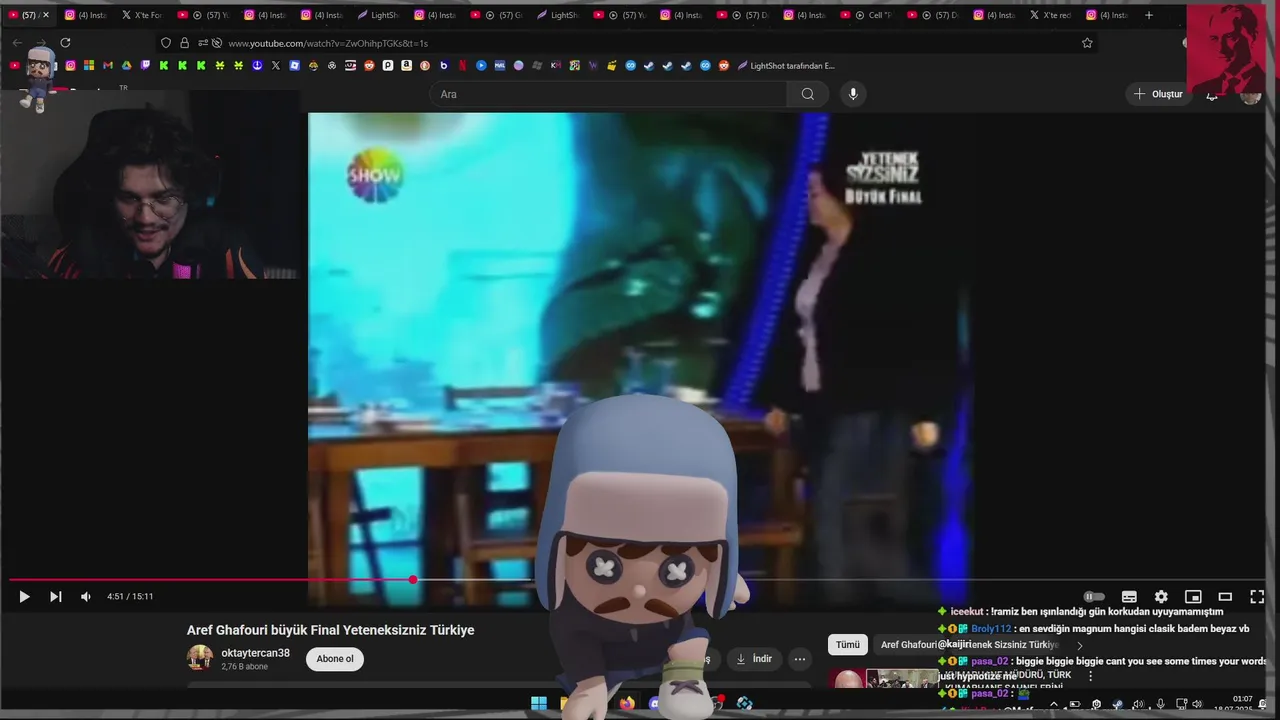Viewport: 1280px width, 720px height.
Task: Open the Gmail bookmark icon
Action: [108, 66]
